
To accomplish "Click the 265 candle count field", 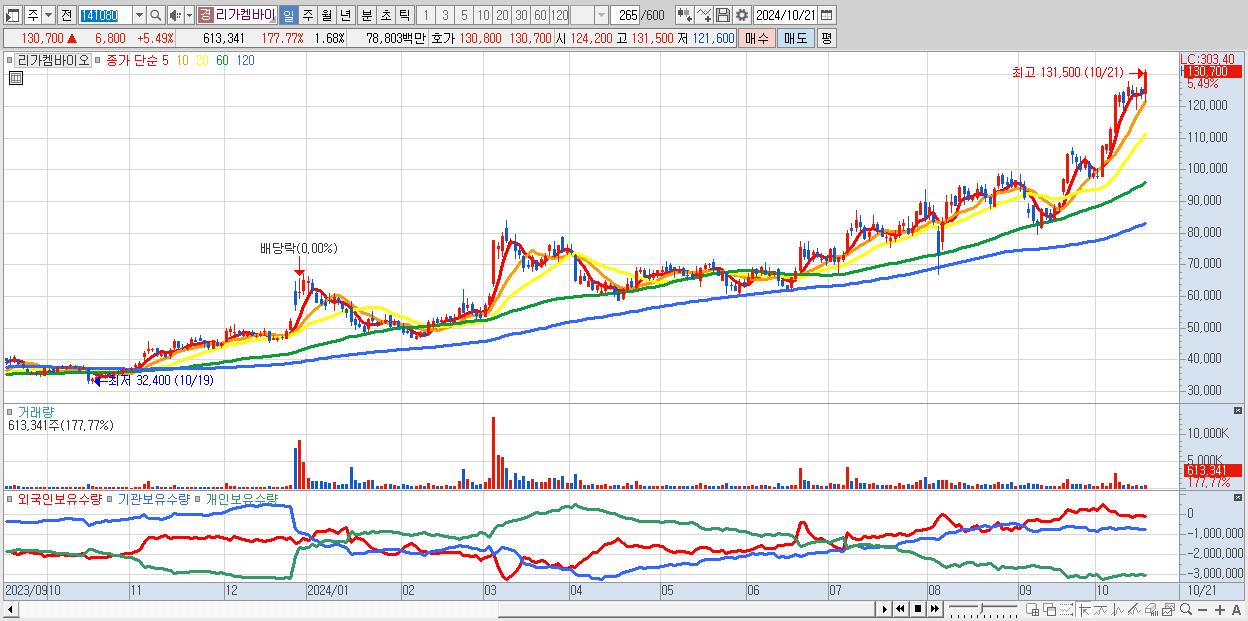I will click(x=625, y=16).
